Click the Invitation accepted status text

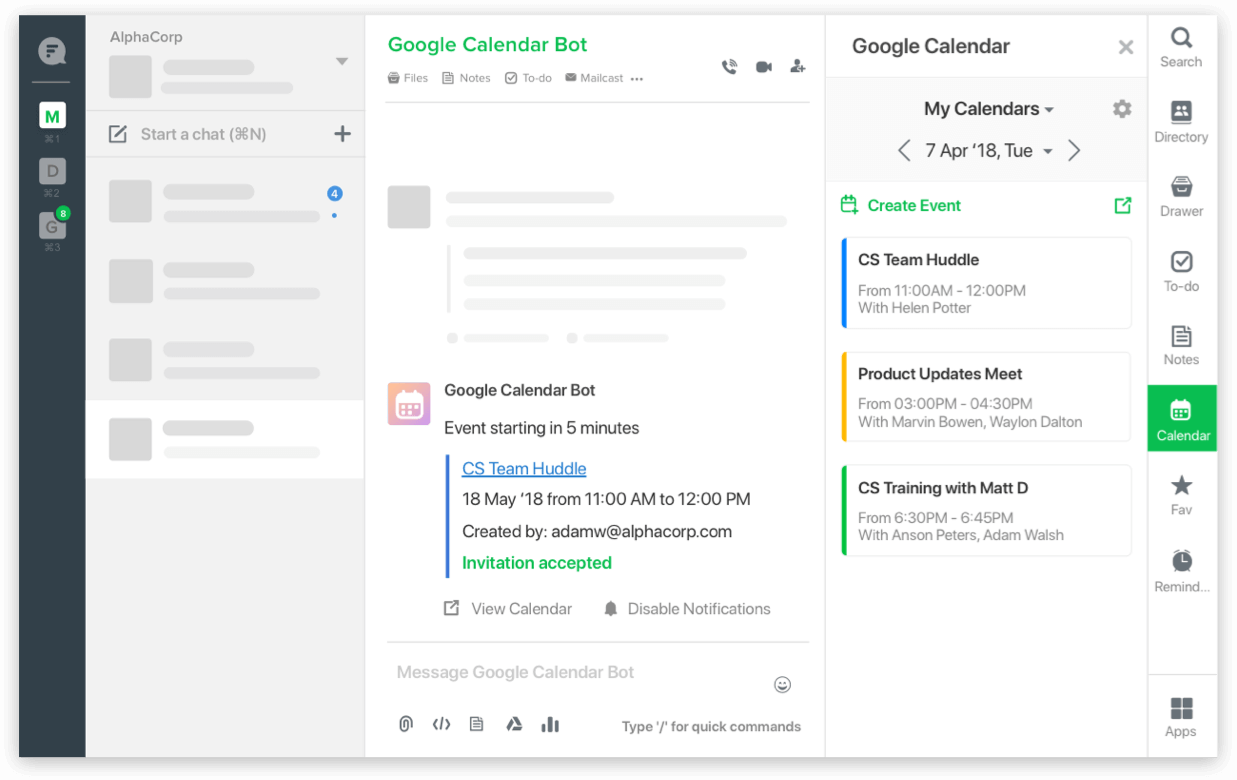coord(537,563)
